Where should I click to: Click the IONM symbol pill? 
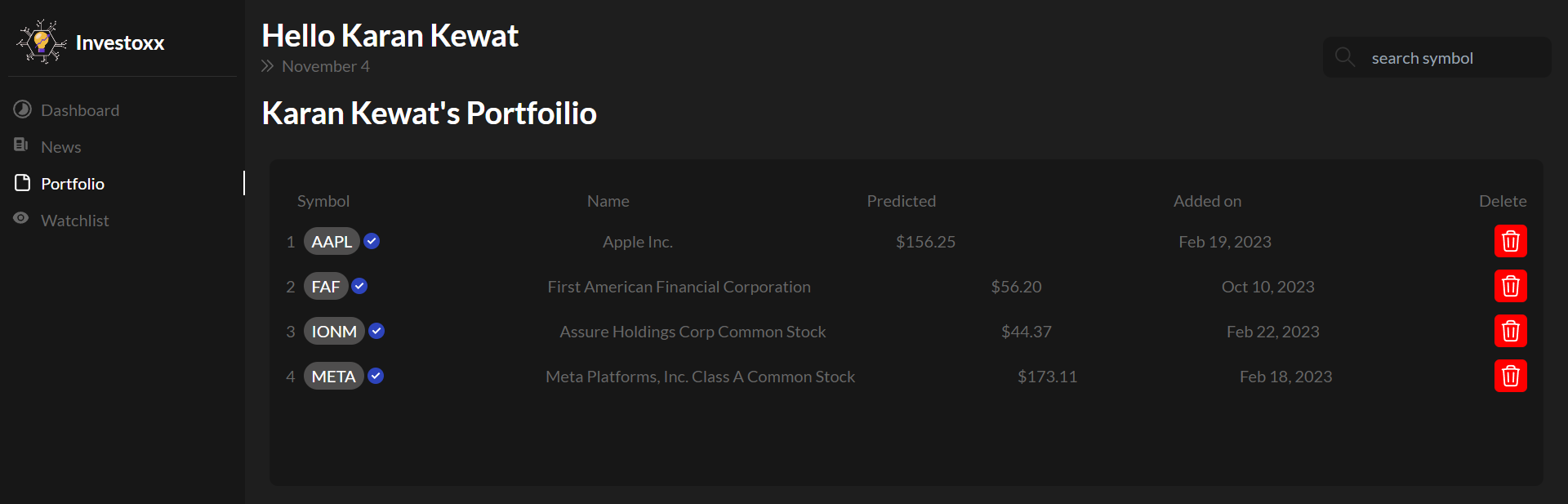point(334,332)
